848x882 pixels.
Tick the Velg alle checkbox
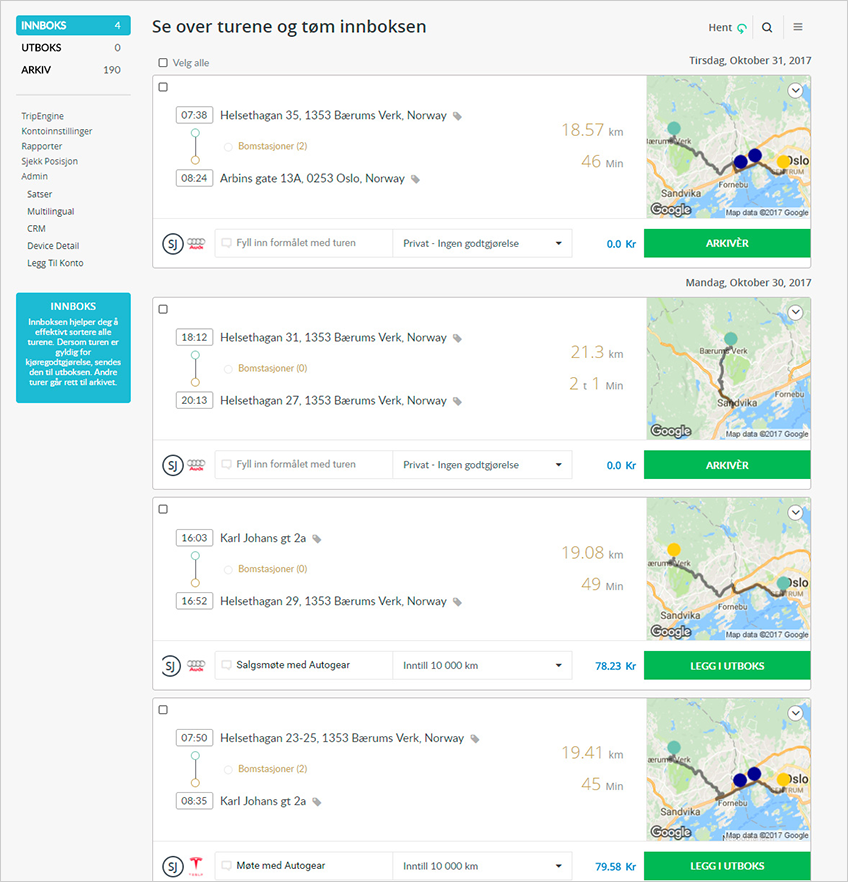click(x=163, y=63)
